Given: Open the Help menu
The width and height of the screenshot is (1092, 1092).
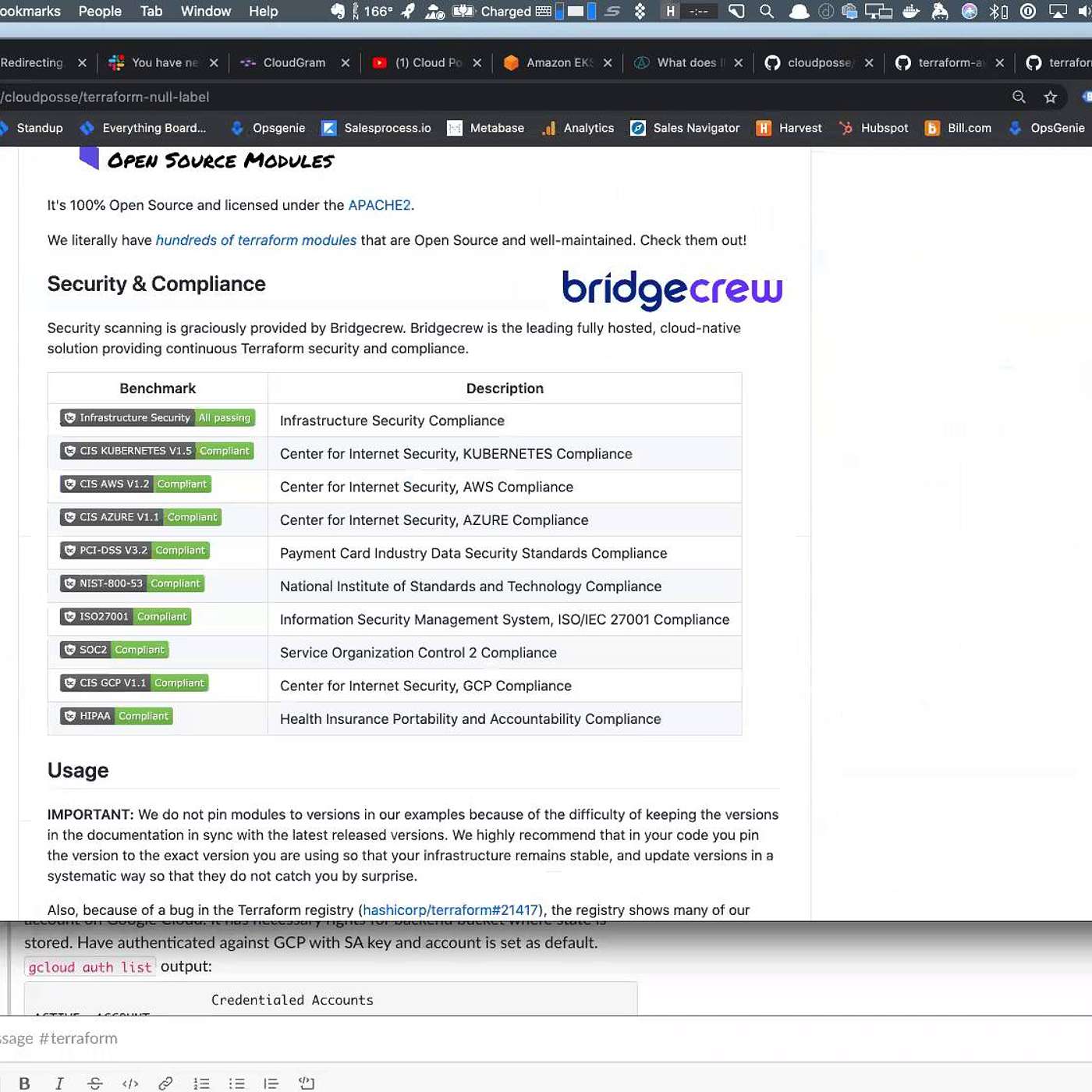Looking at the screenshot, I should (x=264, y=11).
